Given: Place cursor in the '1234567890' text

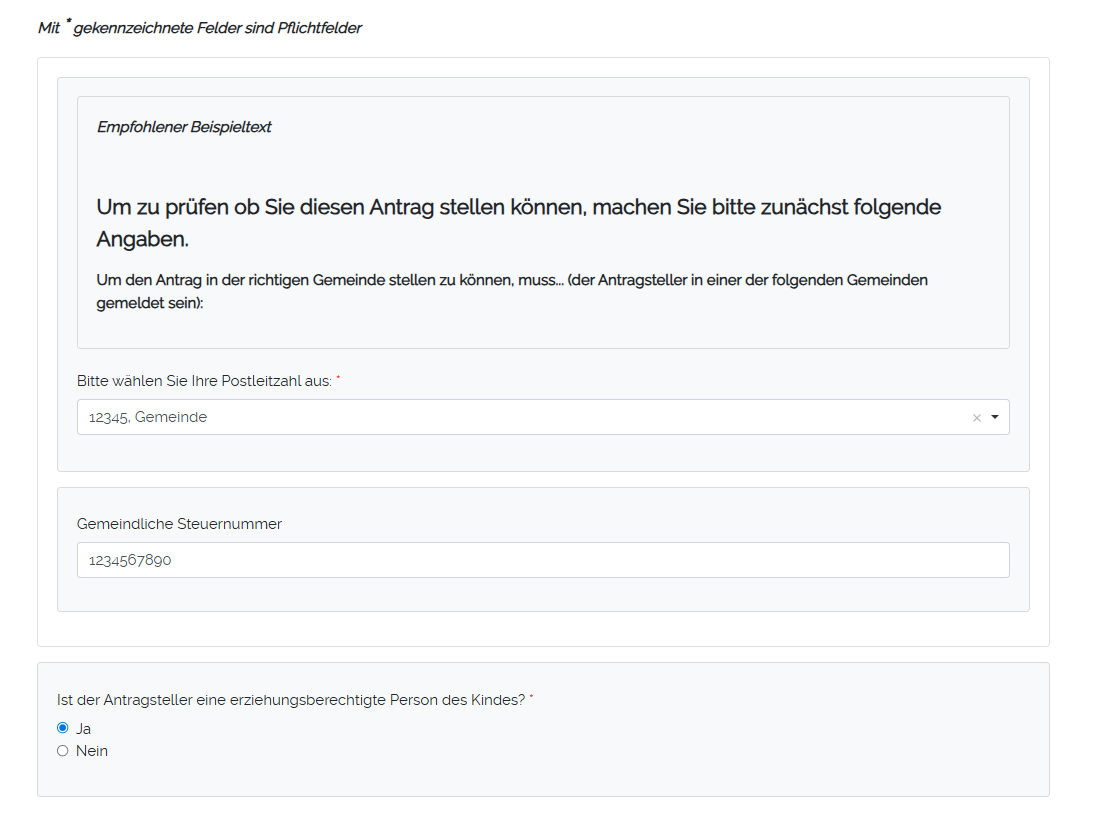Looking at the screenshot, I should click(x=130, y=561).
